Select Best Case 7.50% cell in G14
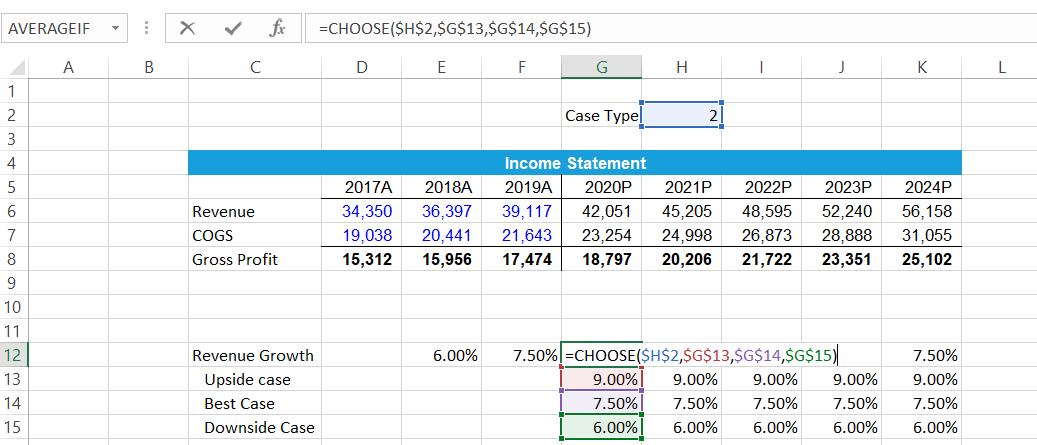This screenshot has height=445, width=1037. [x=601, y=403]
